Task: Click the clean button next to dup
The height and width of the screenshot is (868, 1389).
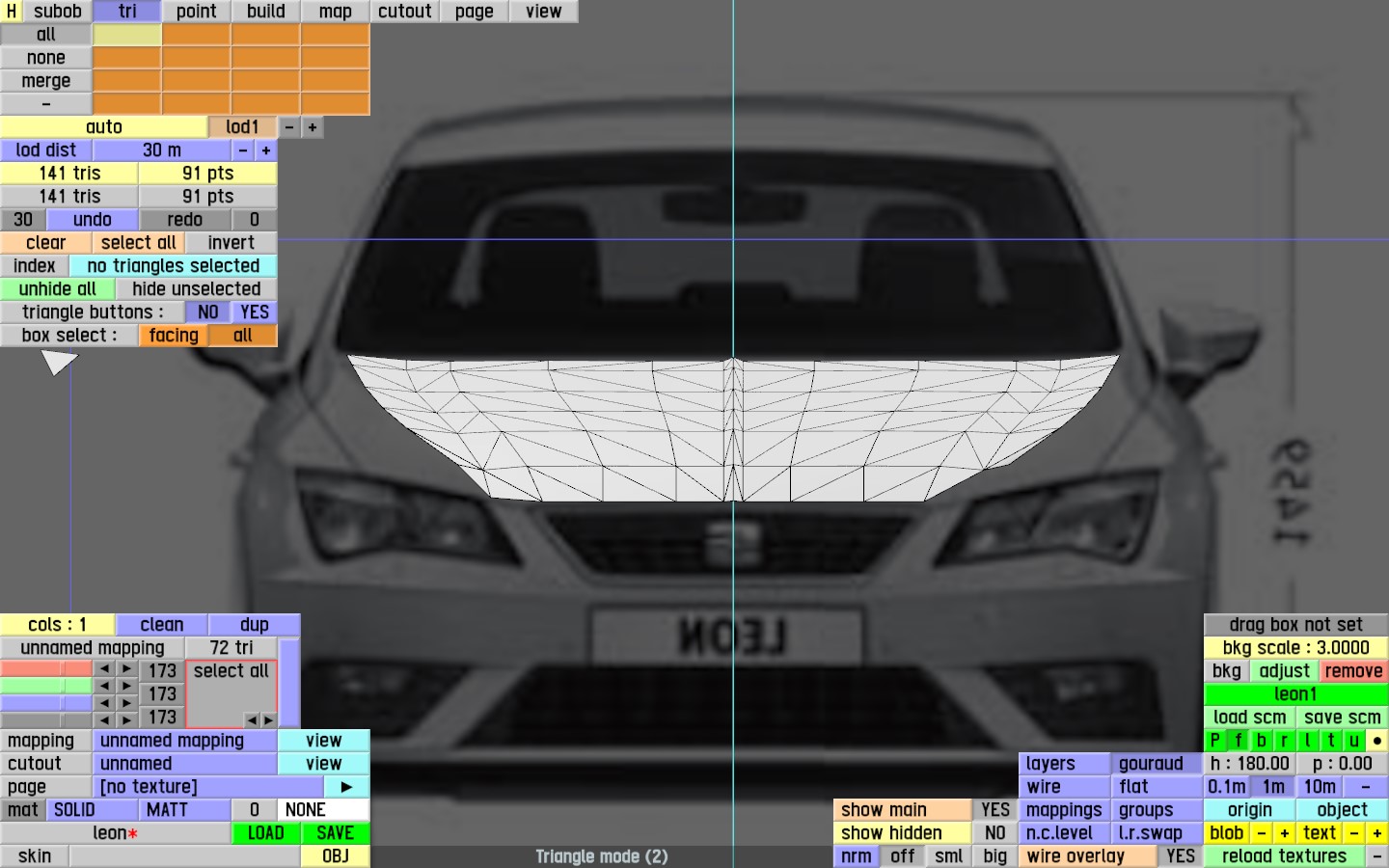Action: coord(162,625)
